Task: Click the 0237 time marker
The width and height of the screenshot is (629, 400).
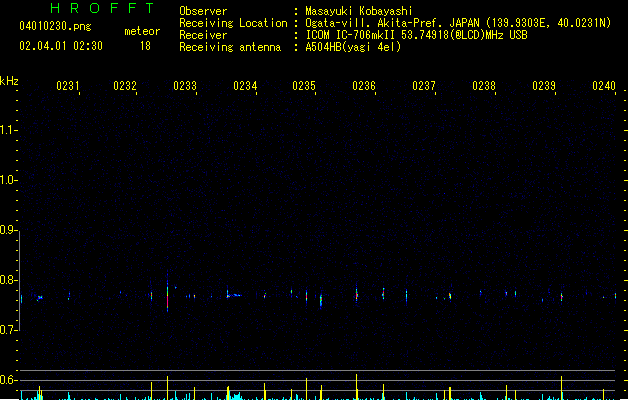Action: [424, 85]
